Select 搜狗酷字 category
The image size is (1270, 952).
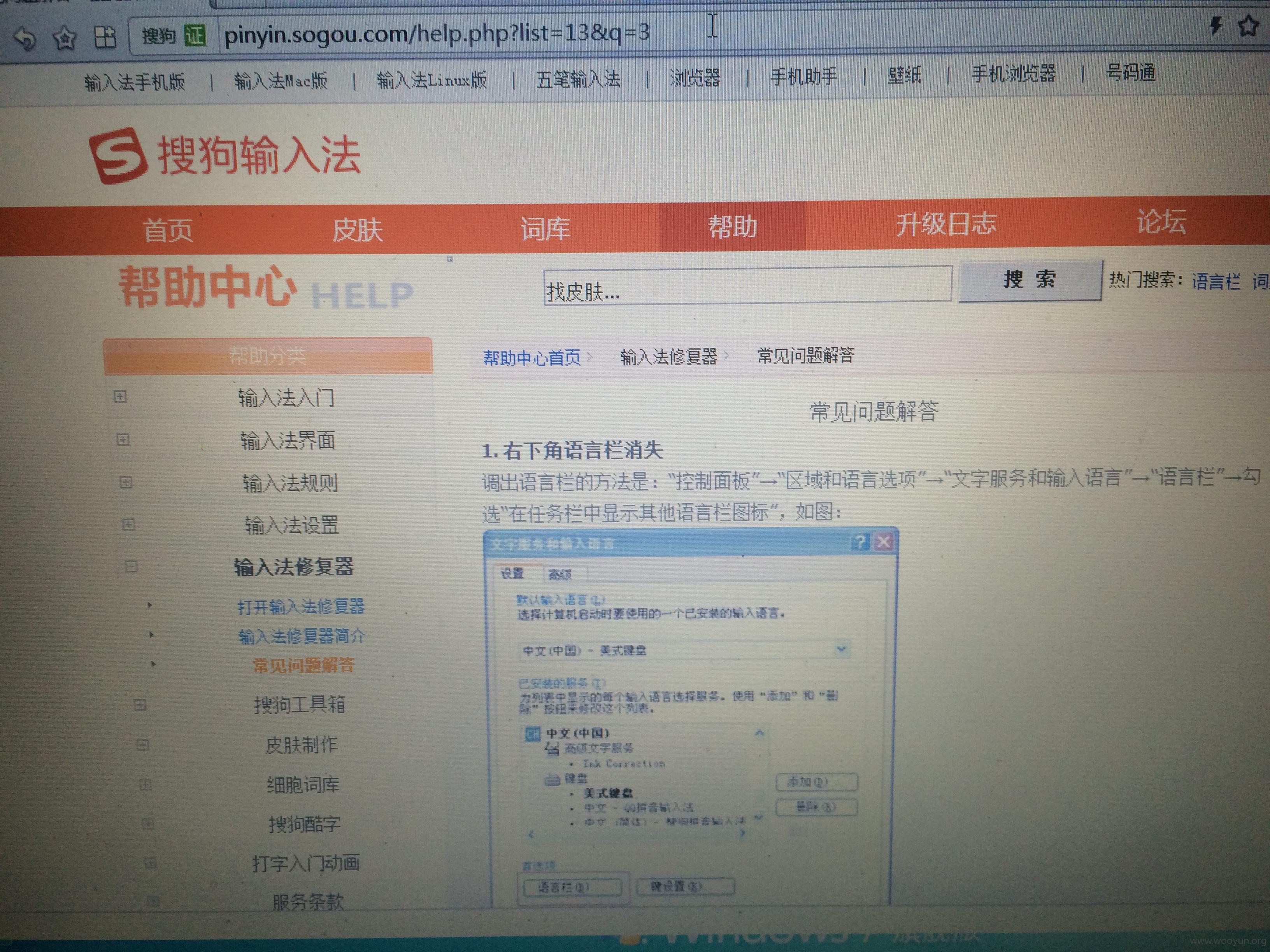point(305,824)
